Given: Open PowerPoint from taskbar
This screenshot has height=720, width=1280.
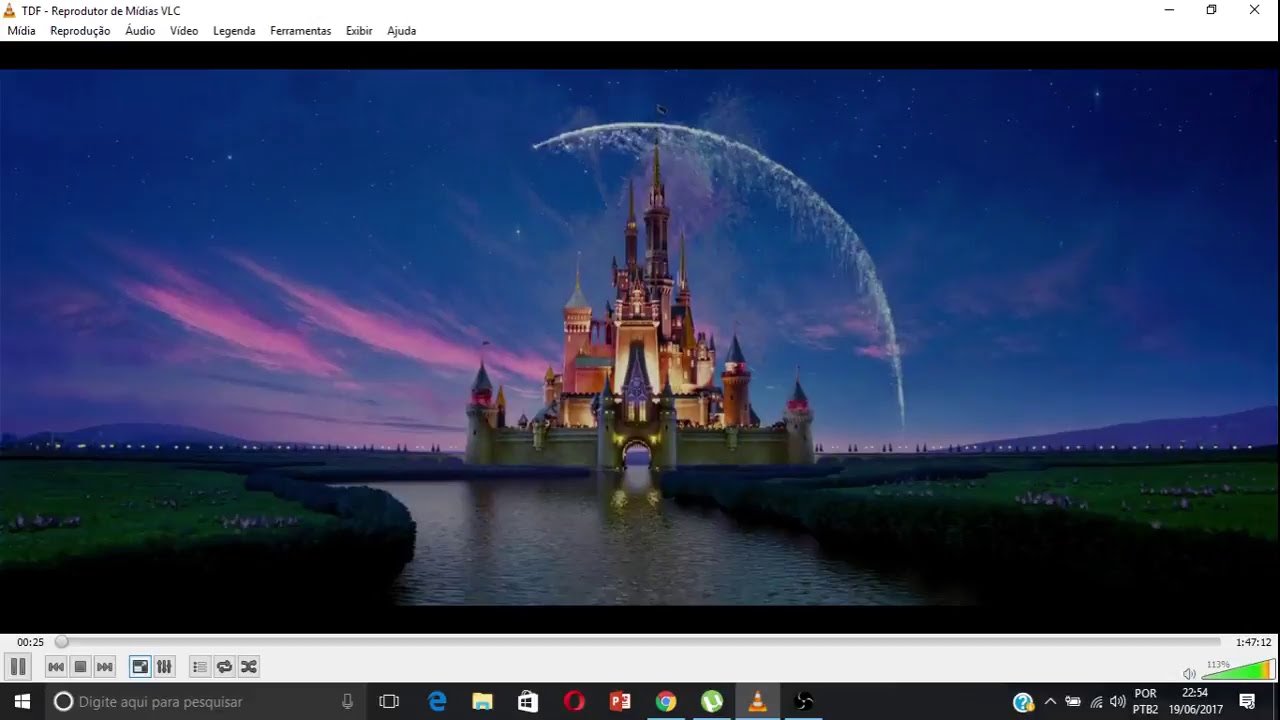Looking at the screenshot, I should pos(620,701).
